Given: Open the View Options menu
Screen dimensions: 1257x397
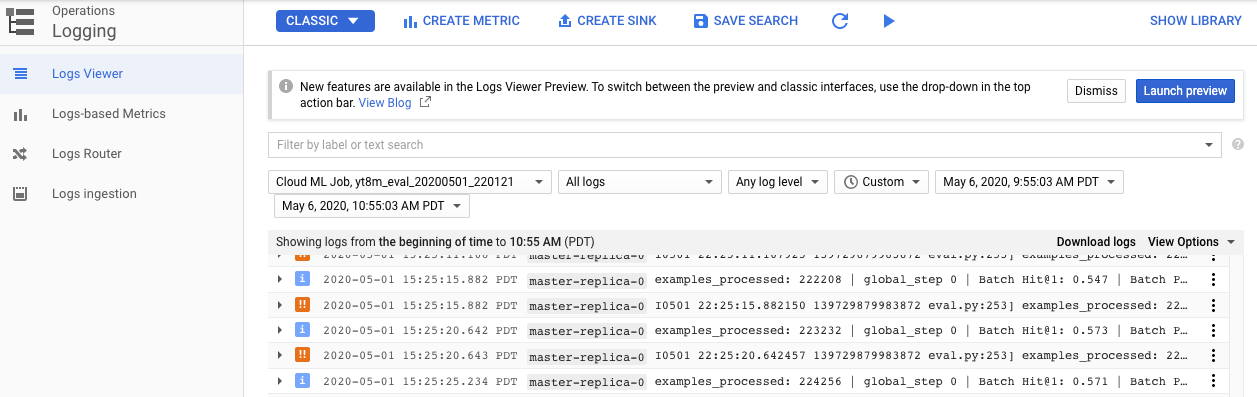Looking at the screenshot, I should click(1192, 242).
